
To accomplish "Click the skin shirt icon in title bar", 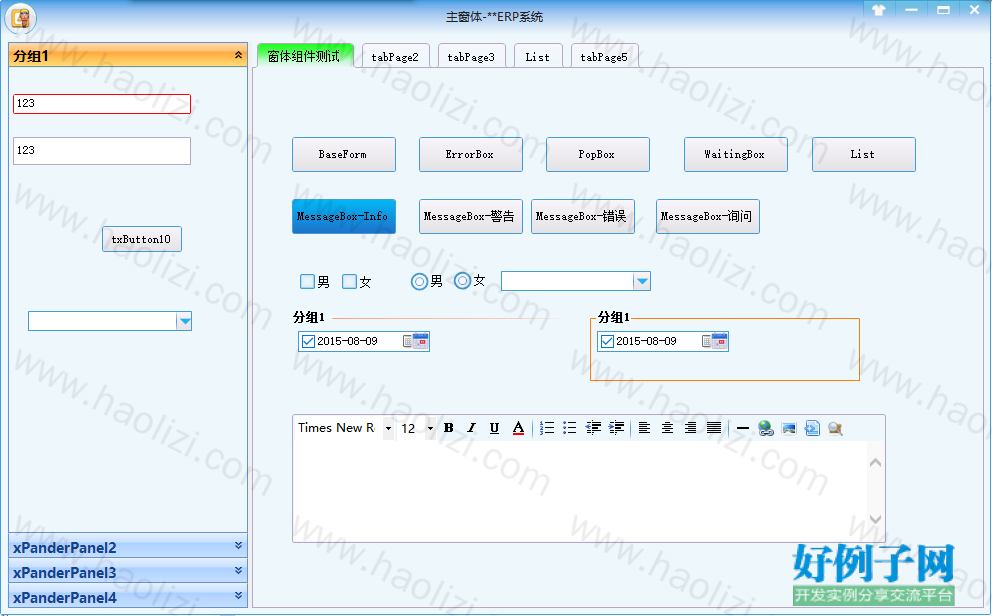I will pos(879,9).
